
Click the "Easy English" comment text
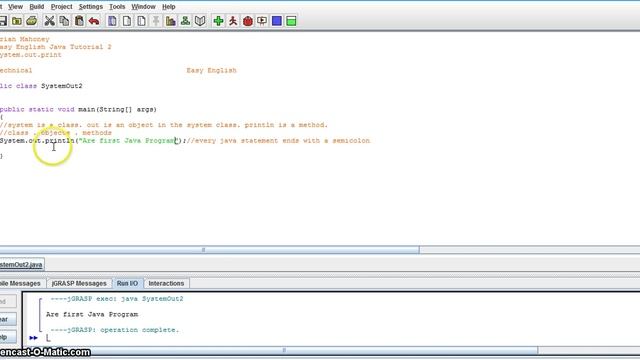pyautogui.click(x=211, y=71)
